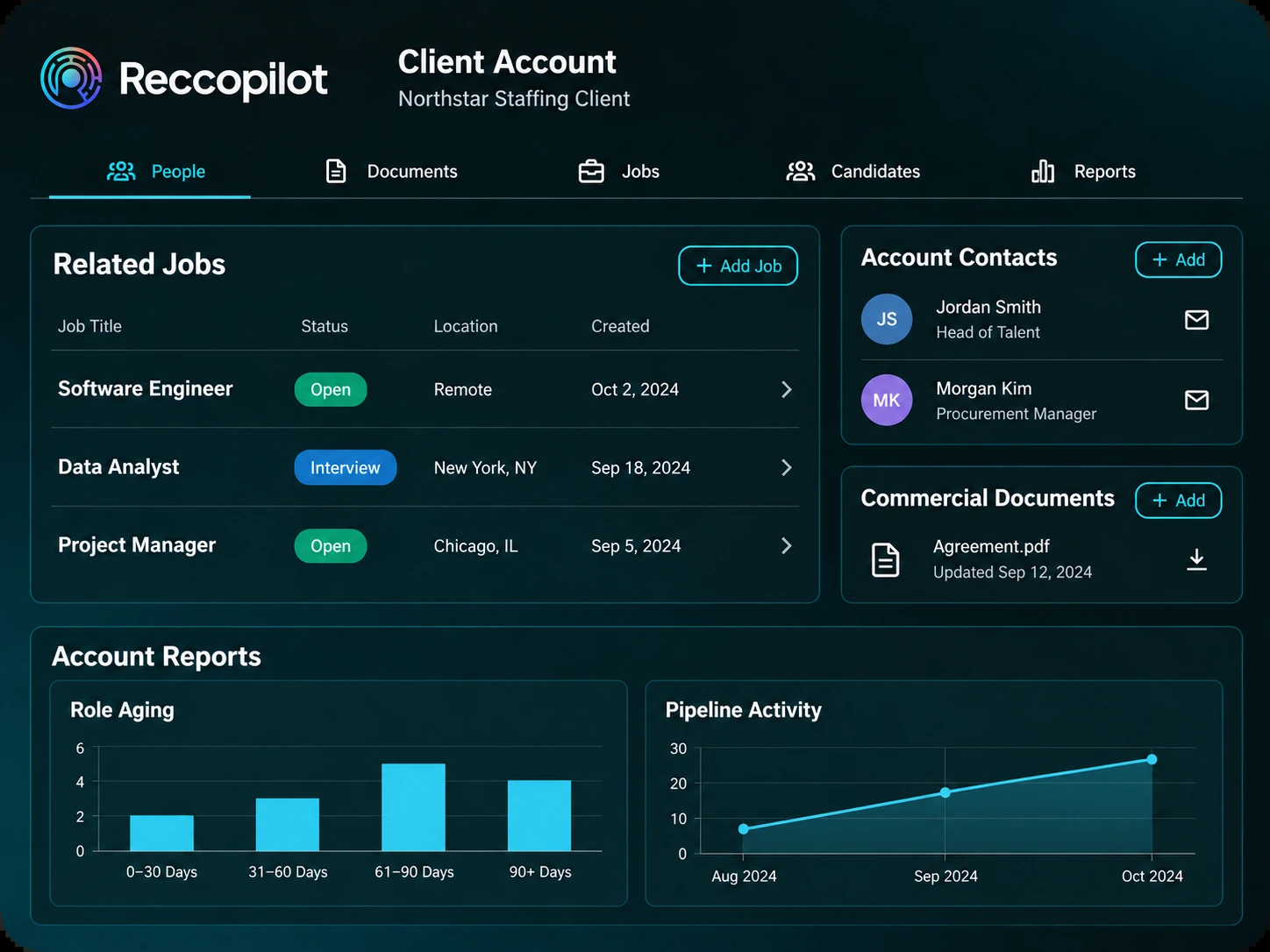Image resolution: width=1270 pixels, height=952 pixels.
Task: Click the Created column header
Action: (620, 326)
